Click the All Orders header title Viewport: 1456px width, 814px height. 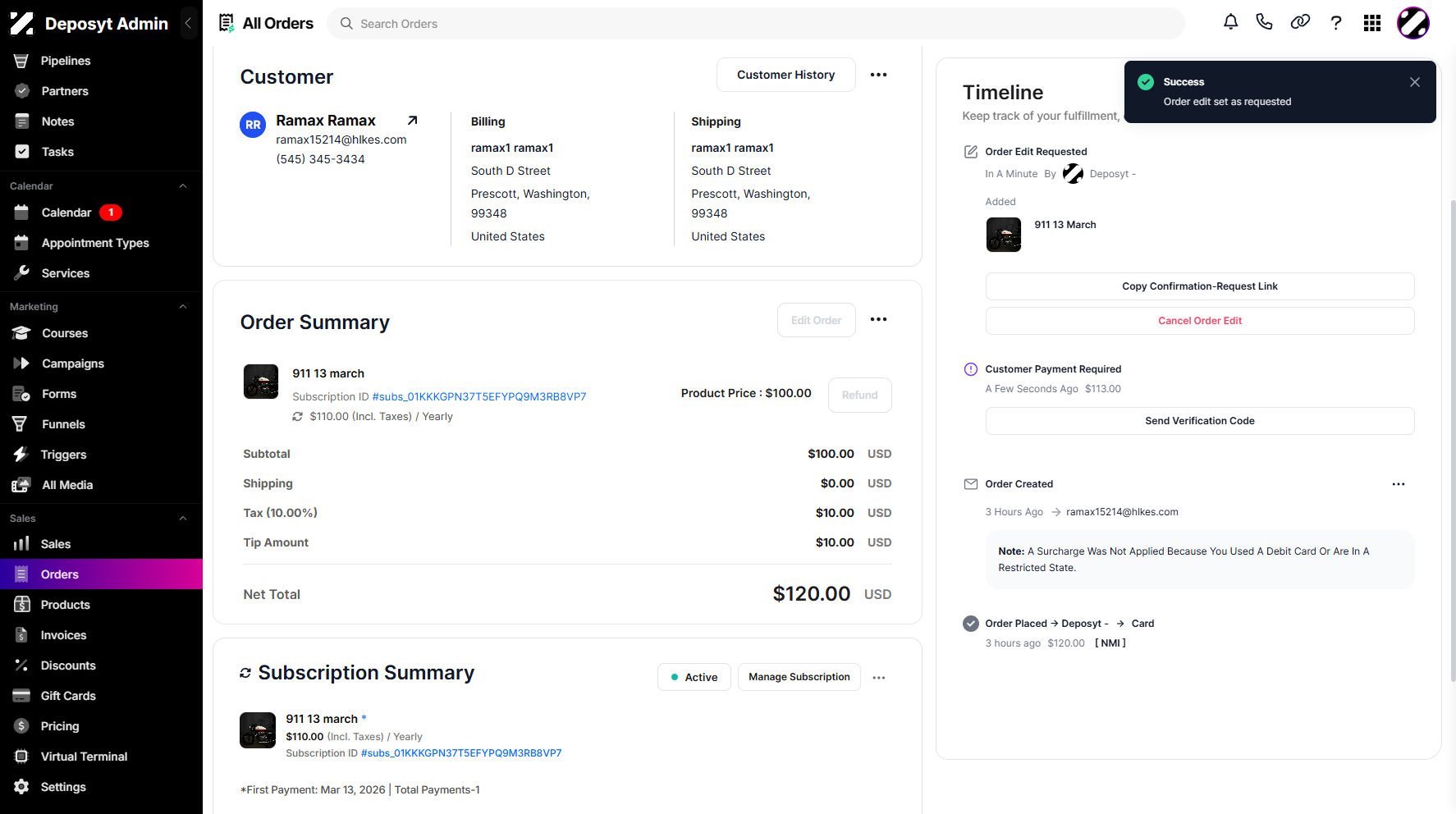pyautogui.click(x=277, y=23)
